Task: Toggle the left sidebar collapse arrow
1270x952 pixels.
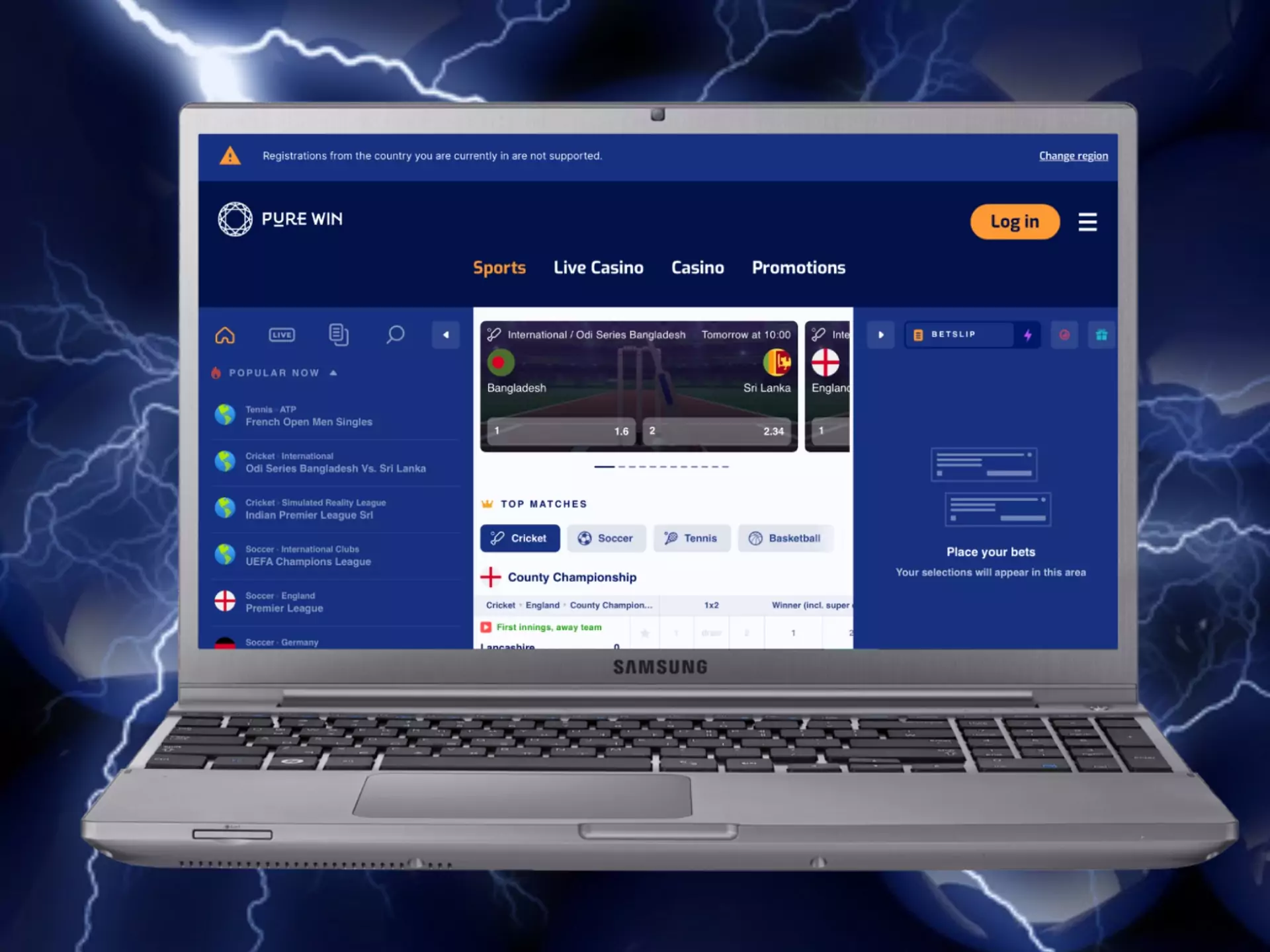Action: [447, 333]
